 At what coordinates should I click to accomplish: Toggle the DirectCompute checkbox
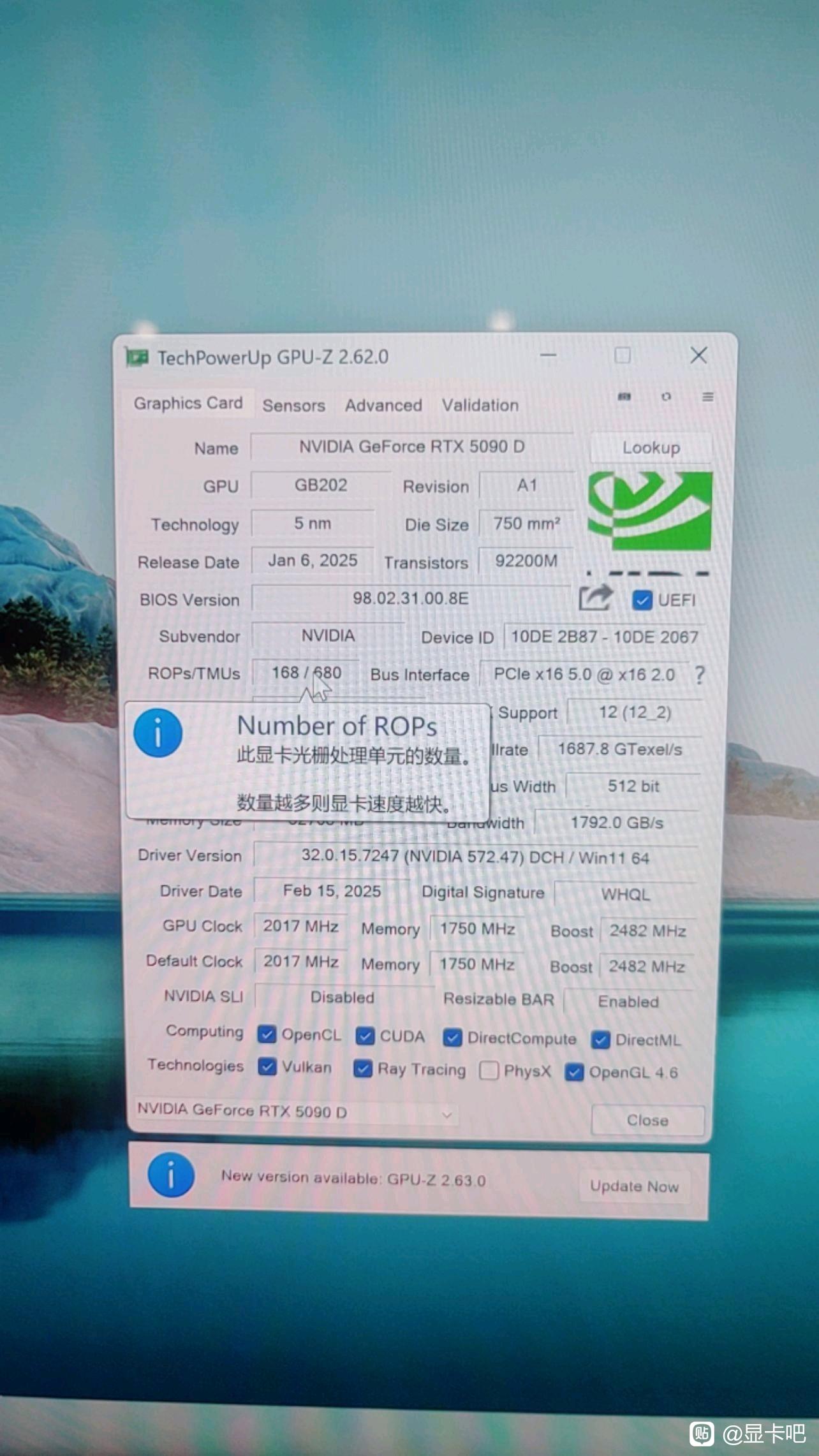coord(452,1038)
